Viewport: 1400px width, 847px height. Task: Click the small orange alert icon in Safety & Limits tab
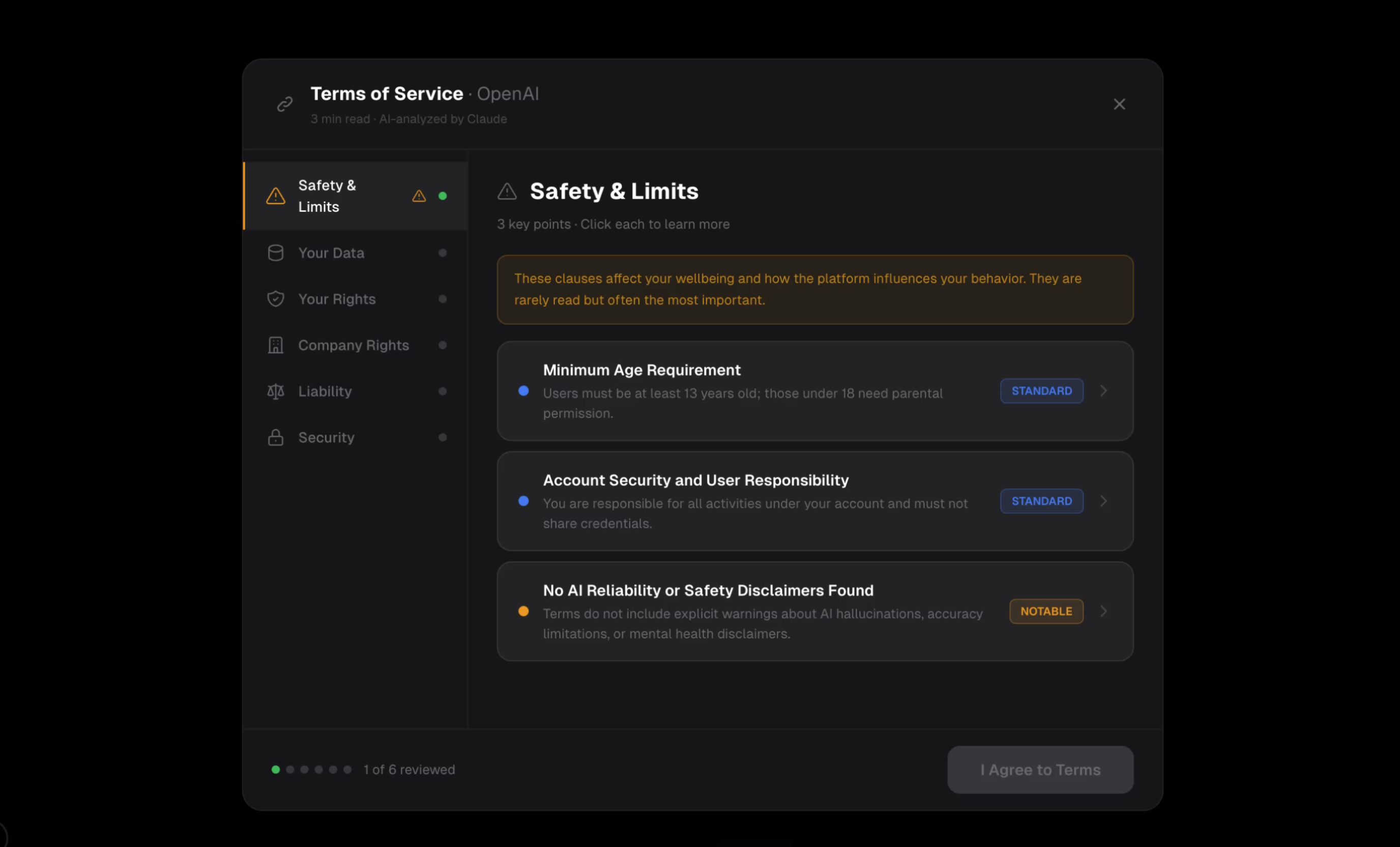click(419, 195)
